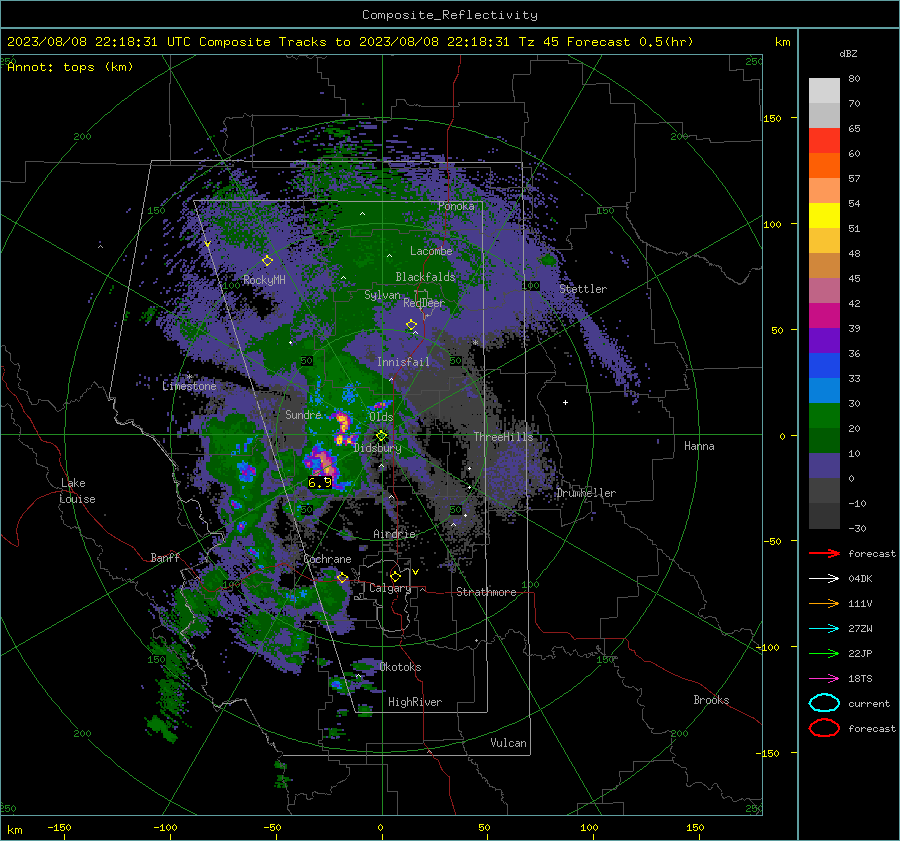Click the dBZ legend heading
The image size is (900, 841).
tap(848, 53)
